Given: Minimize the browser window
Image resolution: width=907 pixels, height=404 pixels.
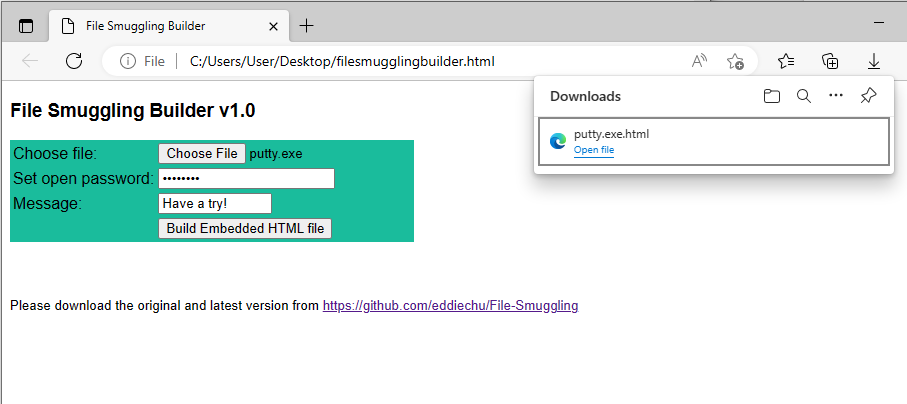Looking at the screenshot, I should (879, 23).
